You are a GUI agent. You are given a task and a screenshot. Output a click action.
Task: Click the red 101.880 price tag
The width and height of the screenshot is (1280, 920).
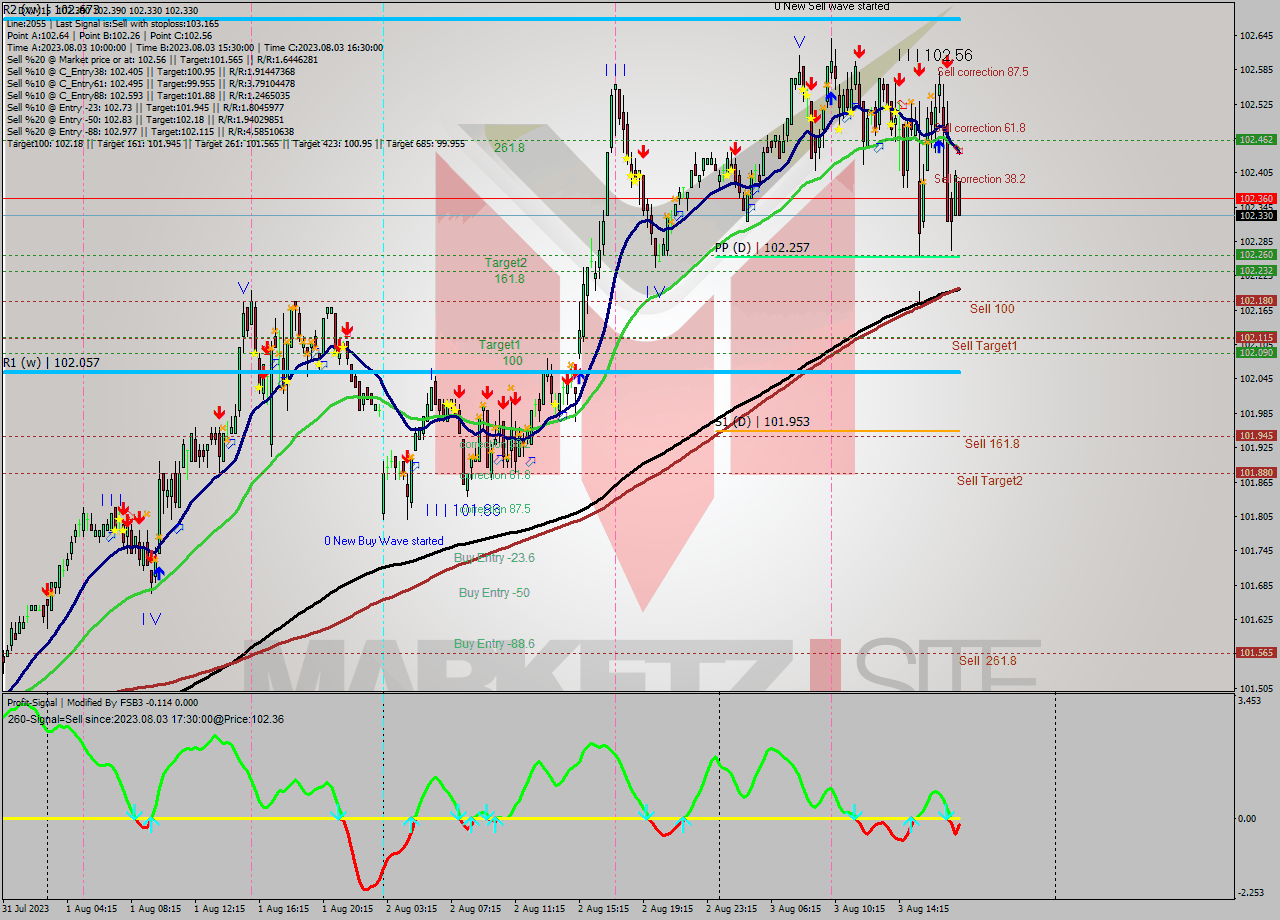pos(1255,472)
